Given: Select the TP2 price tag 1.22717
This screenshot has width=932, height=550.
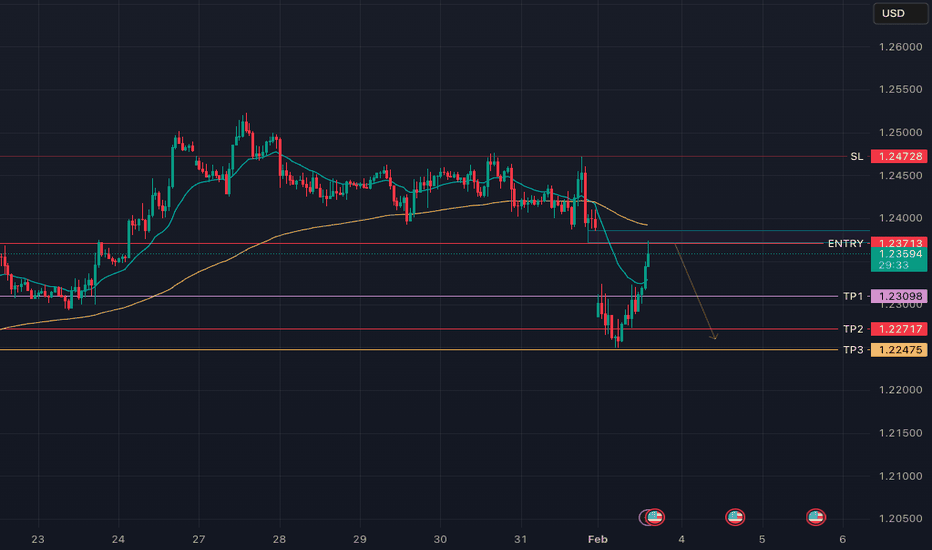Looking at the screenshot, I should pyautogui.click(x=899, y=329).
